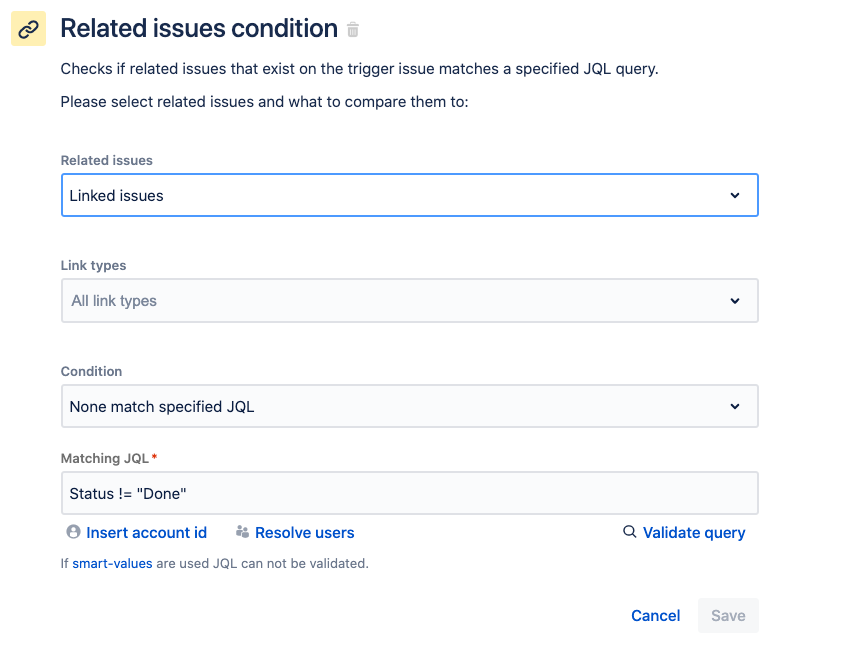Image resolution: width=842 pixels, height=647 pixels.
Task: Focus the Matching JQL text field
Action: click(409, 493)
